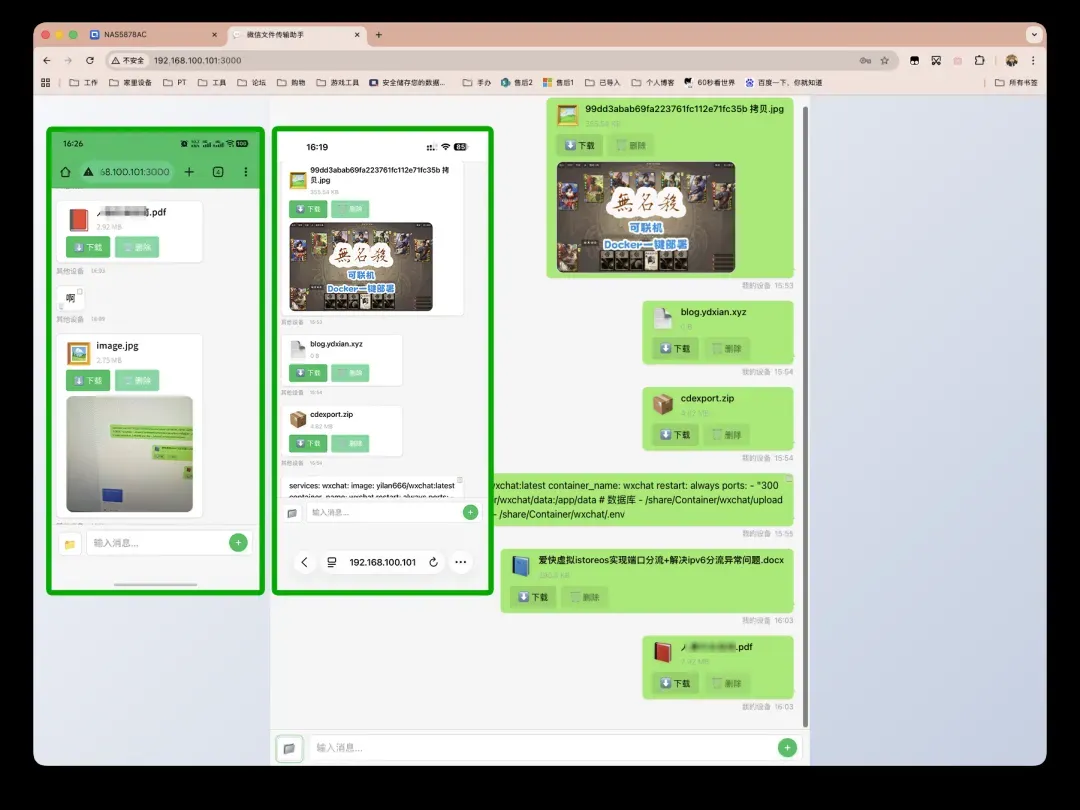The image size is (1080, 810).
Task: Open the 手办 bookmark folder
Action: coord(477,83)
